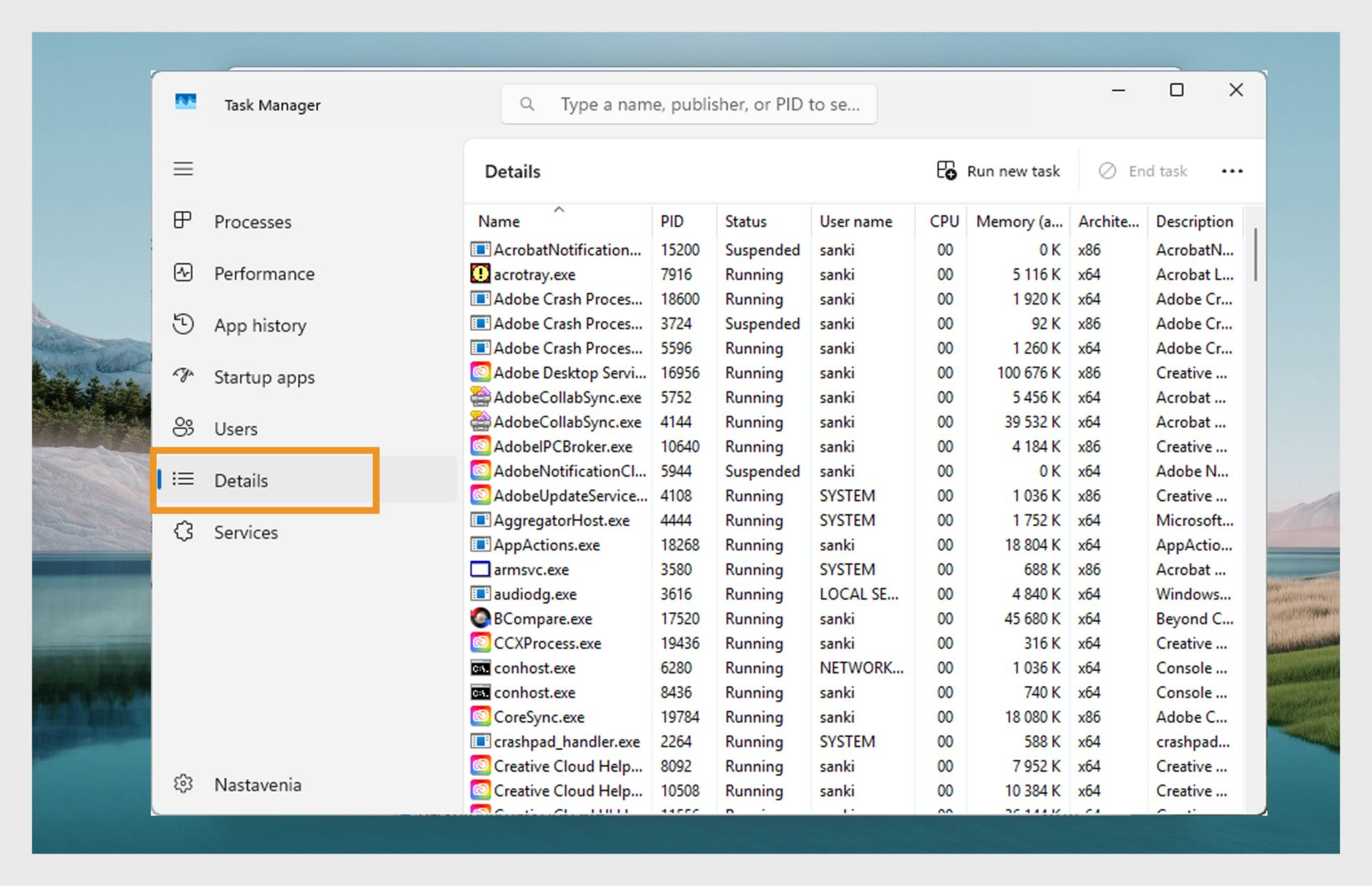This screenshot has height=886, width=1372.
Task: Open Services puzzle icon
Action: [183, 532]
